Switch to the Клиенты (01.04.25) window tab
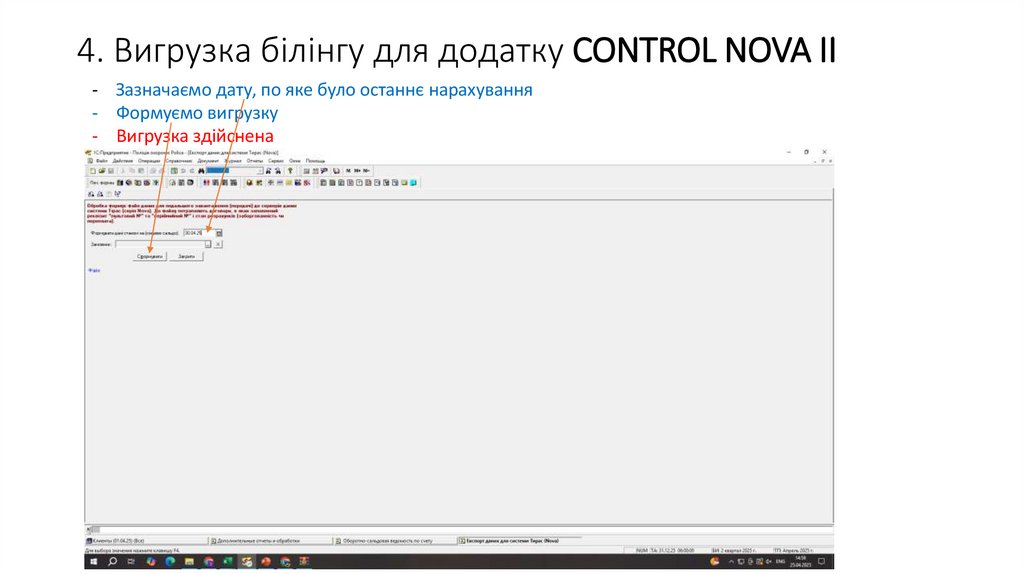Image resolution: width=1024 pixels, height=574 pixels. point(146,541)
